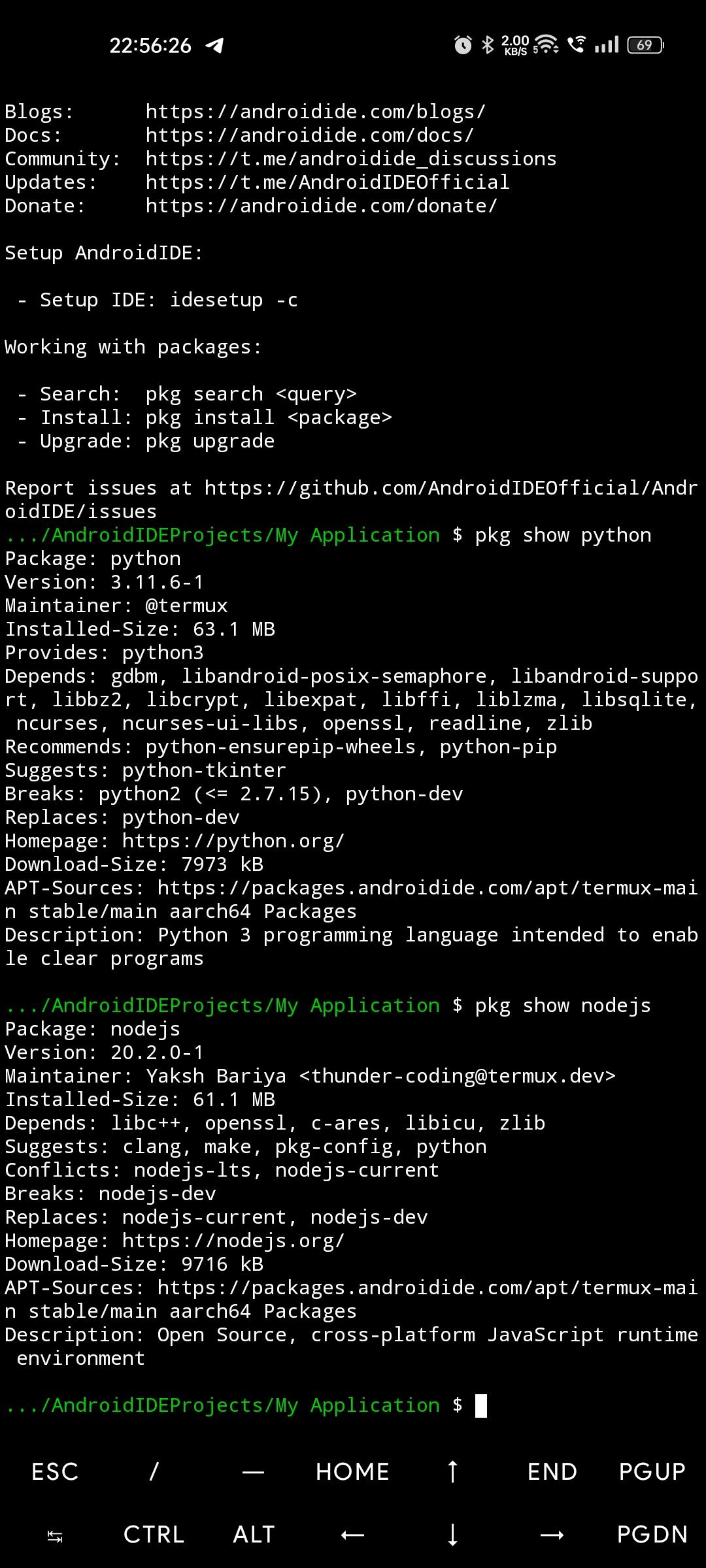This screenshot has width=706, height=1568.
Task: Open the AndroidIDE donate URL
Action: pyautogui.click(x=321, y=206)
